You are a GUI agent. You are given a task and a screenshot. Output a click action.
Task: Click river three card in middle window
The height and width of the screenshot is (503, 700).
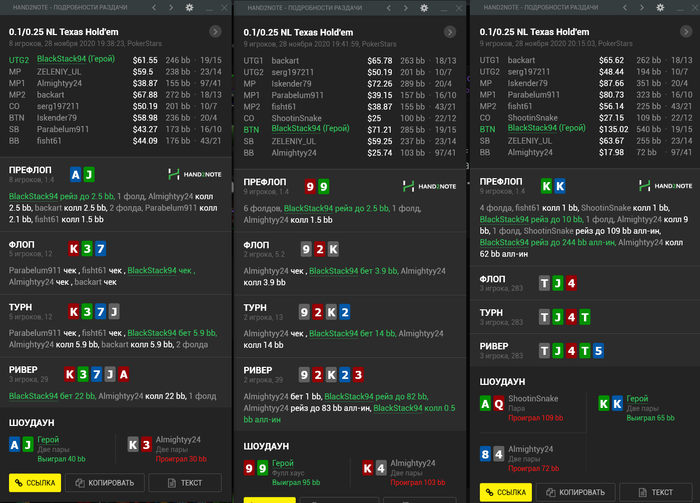click(x=358, y=375)
